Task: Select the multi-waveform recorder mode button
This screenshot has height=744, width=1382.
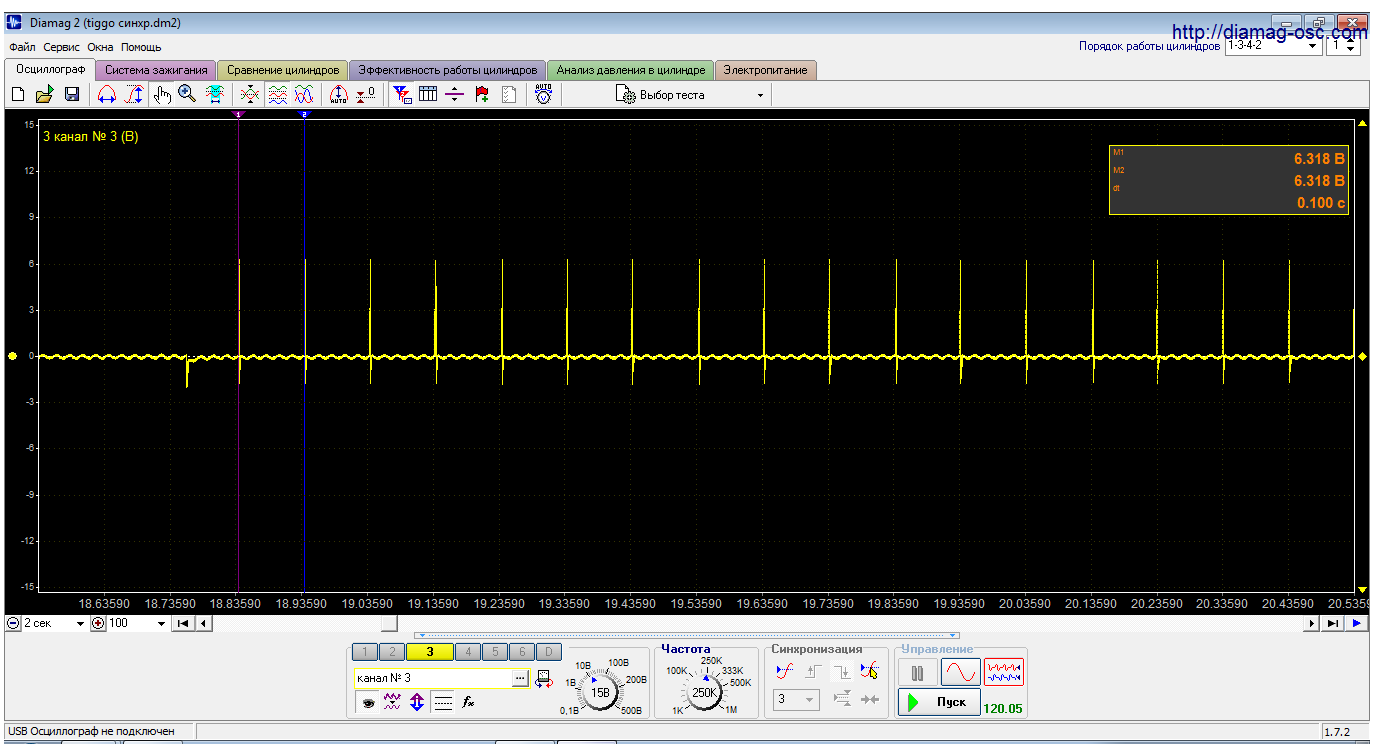Action: [1004, 672]
